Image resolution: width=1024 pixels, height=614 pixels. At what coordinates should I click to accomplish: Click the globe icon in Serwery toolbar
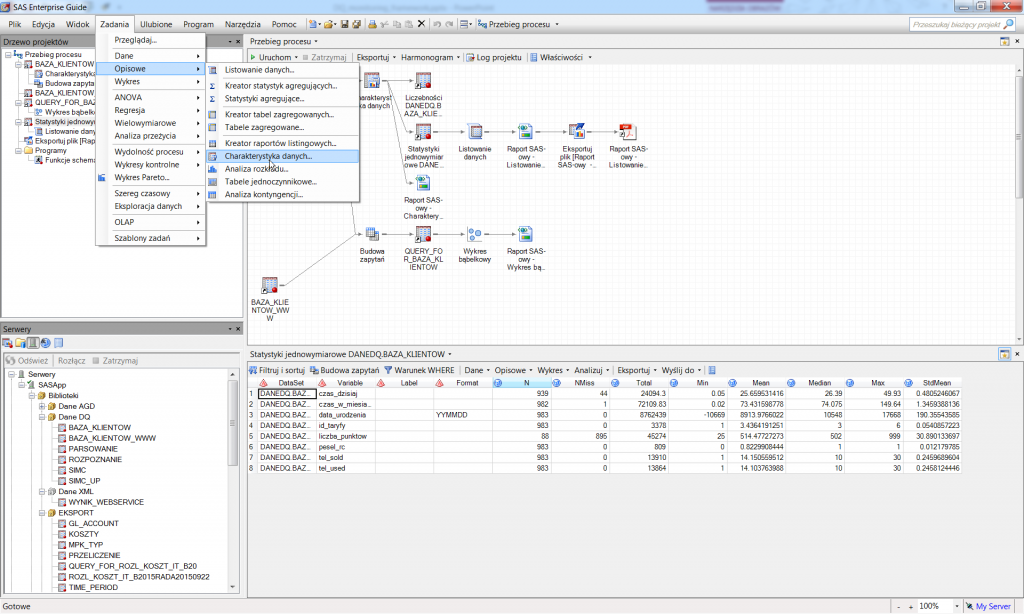point(45,343)
